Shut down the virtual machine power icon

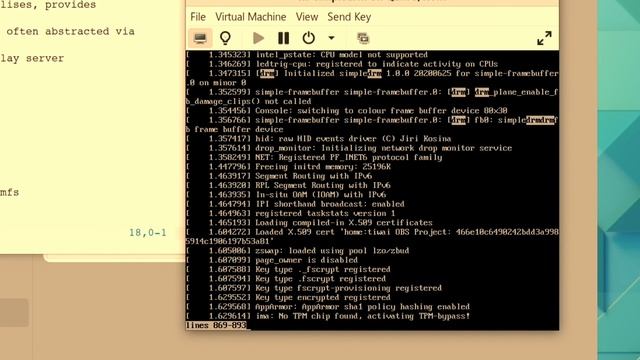[309, 38]
